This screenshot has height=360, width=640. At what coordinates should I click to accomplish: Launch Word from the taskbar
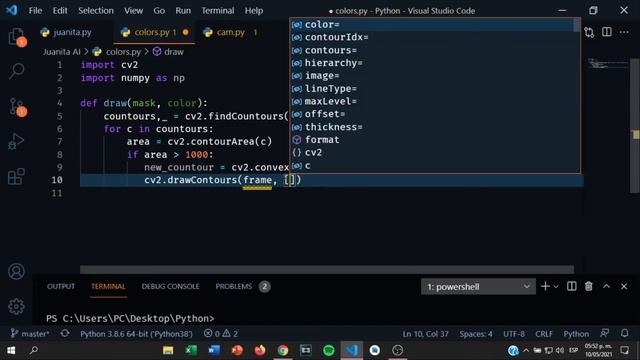pyautogui.click(x=213, y=350)
